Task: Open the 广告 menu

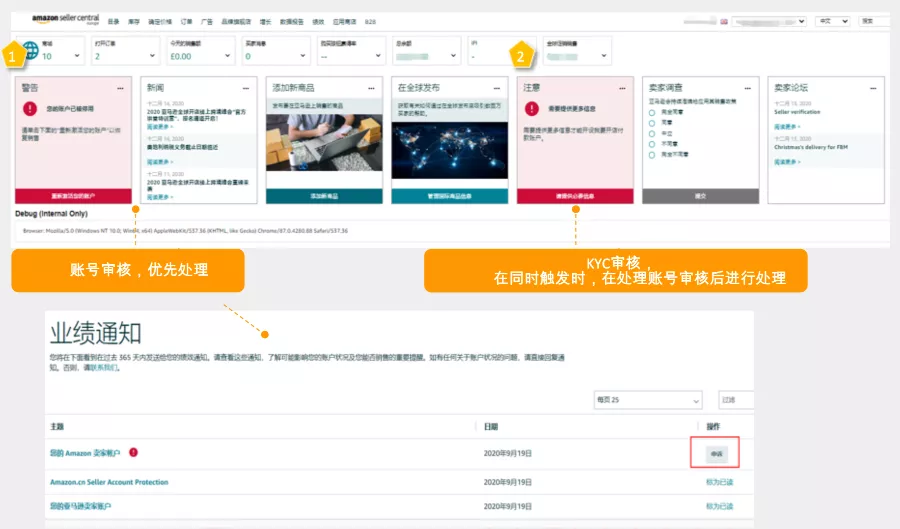Action: [x=207, y=22]
